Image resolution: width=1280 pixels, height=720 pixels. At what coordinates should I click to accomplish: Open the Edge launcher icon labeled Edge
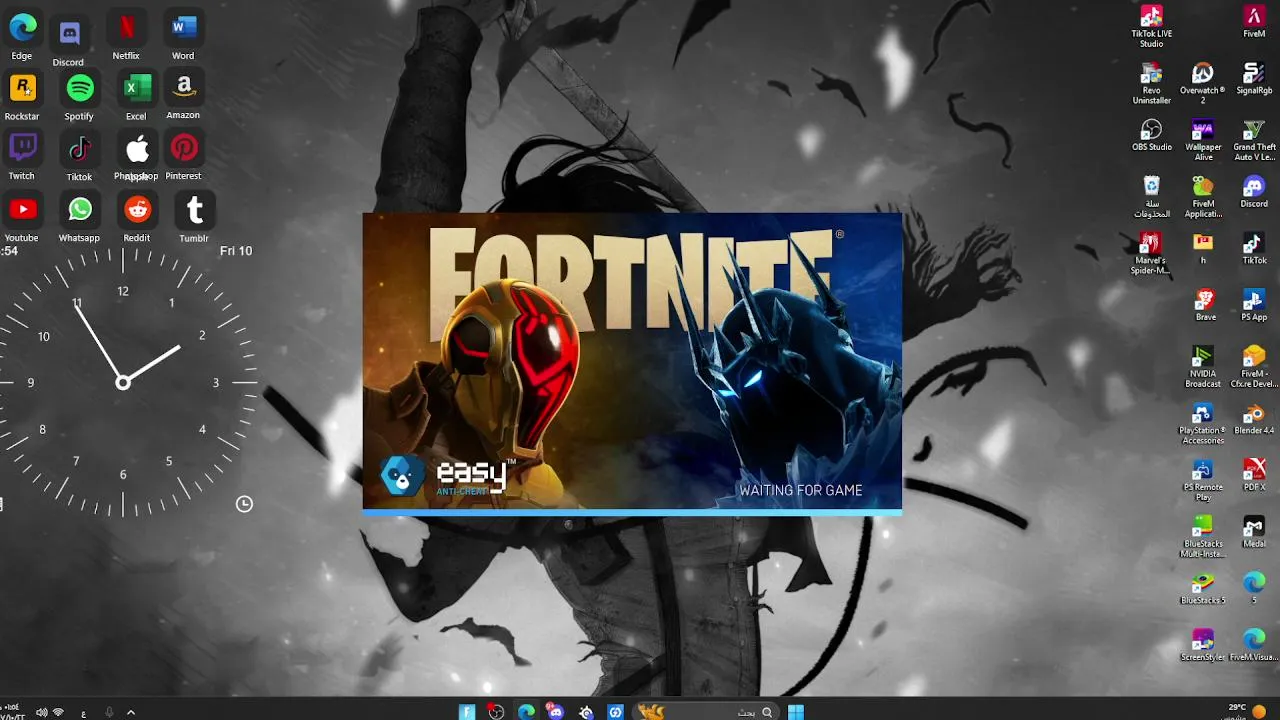coord(23,28)
